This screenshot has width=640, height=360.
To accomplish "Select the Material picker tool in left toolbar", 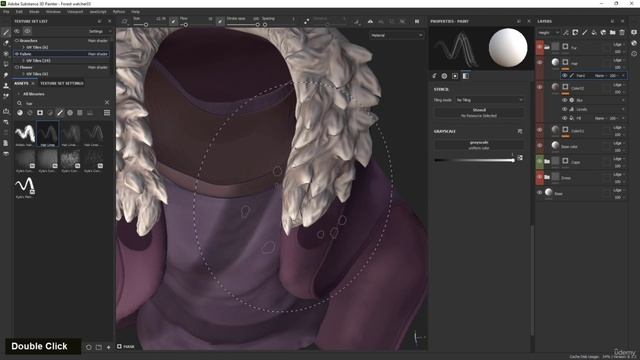I will tap(6, 96).
